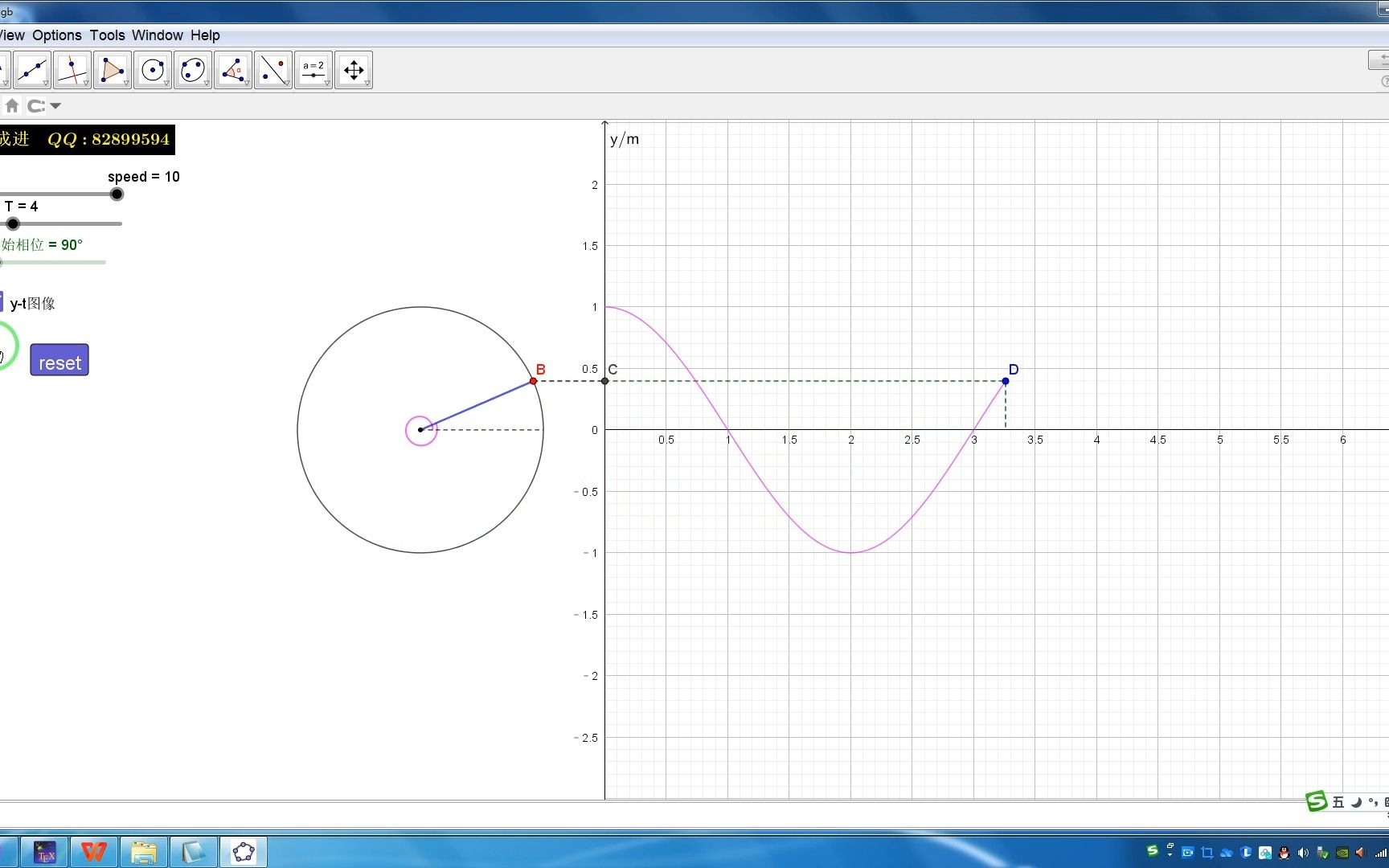Open File Explorer from the taskbar
This screenshot has height=868, width=1389.
[x=144, y=852]
